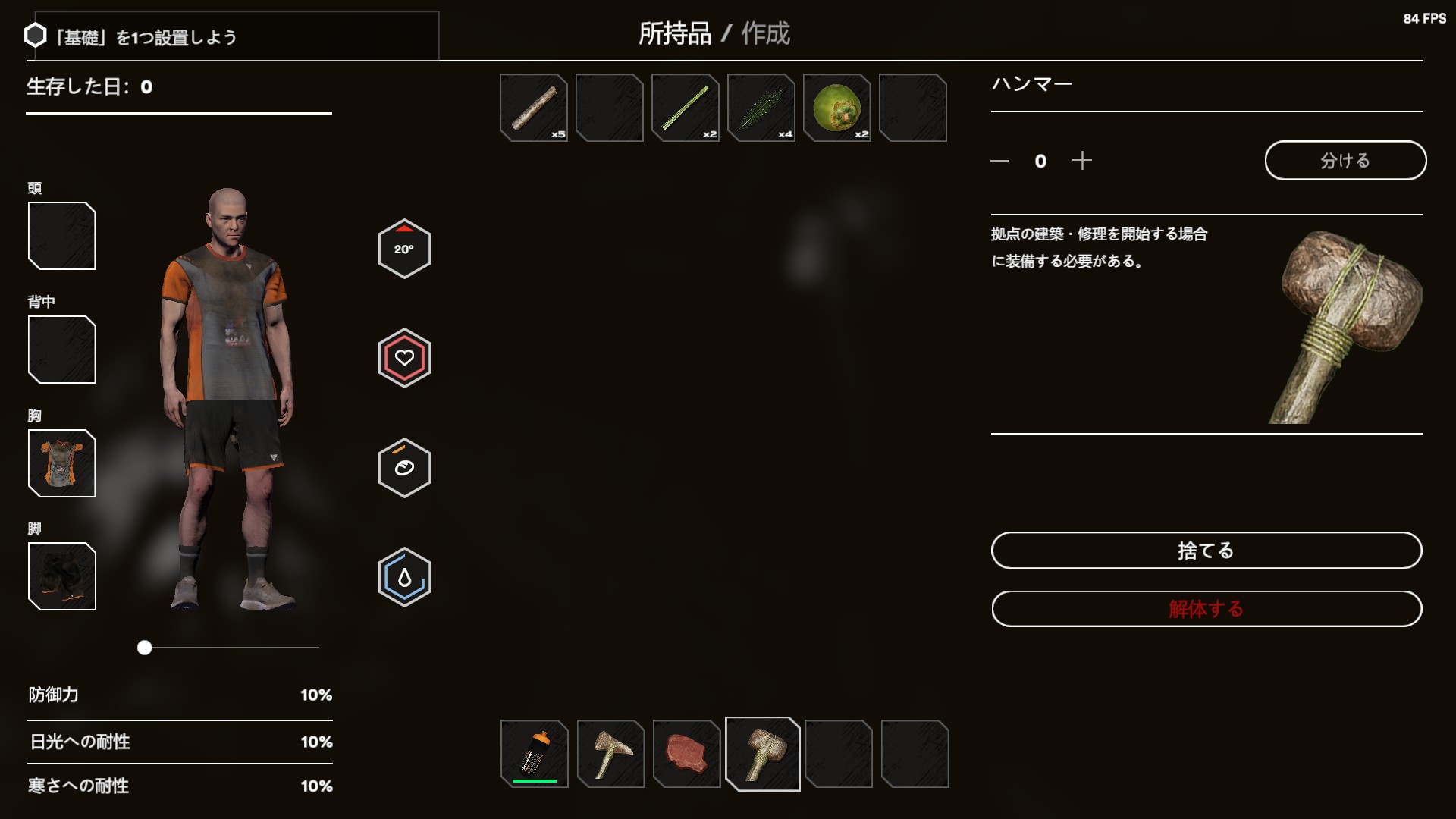Select the green coconut inventory item
Screen dimensions: 1456x819
tap(837, 108)
